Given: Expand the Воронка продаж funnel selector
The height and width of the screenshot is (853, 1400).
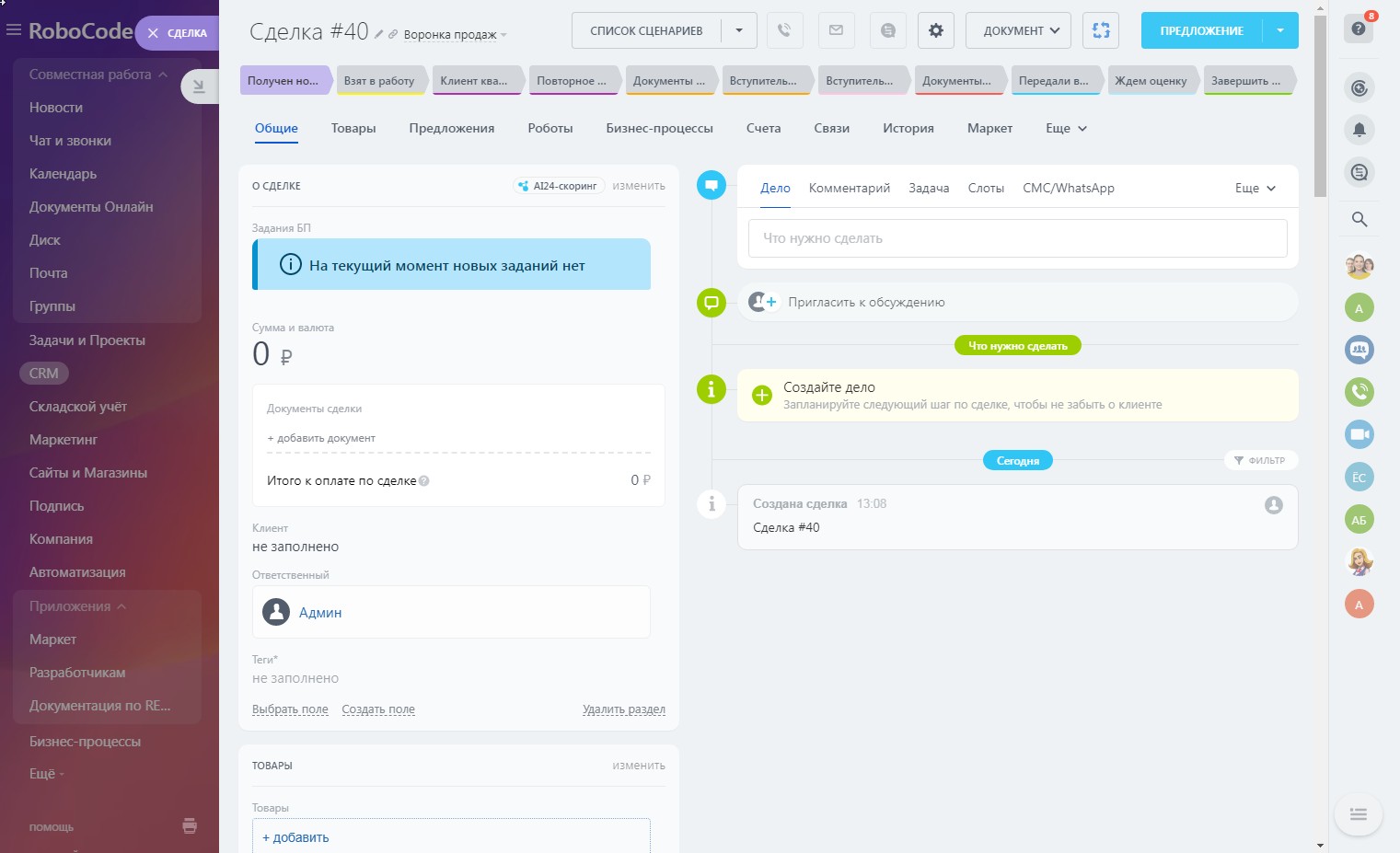Looking at the screenshot, I should point(456,35).
